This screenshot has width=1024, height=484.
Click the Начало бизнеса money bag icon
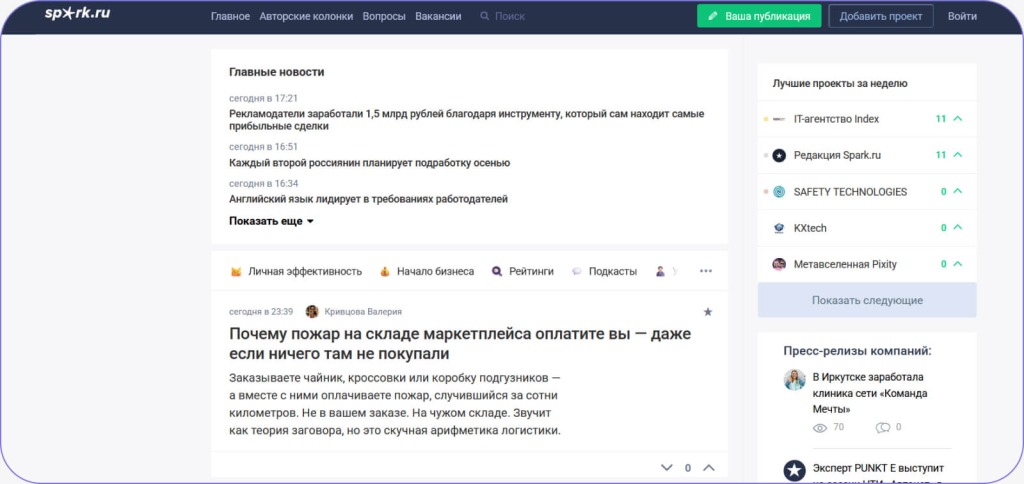click(x=385, y=271)
